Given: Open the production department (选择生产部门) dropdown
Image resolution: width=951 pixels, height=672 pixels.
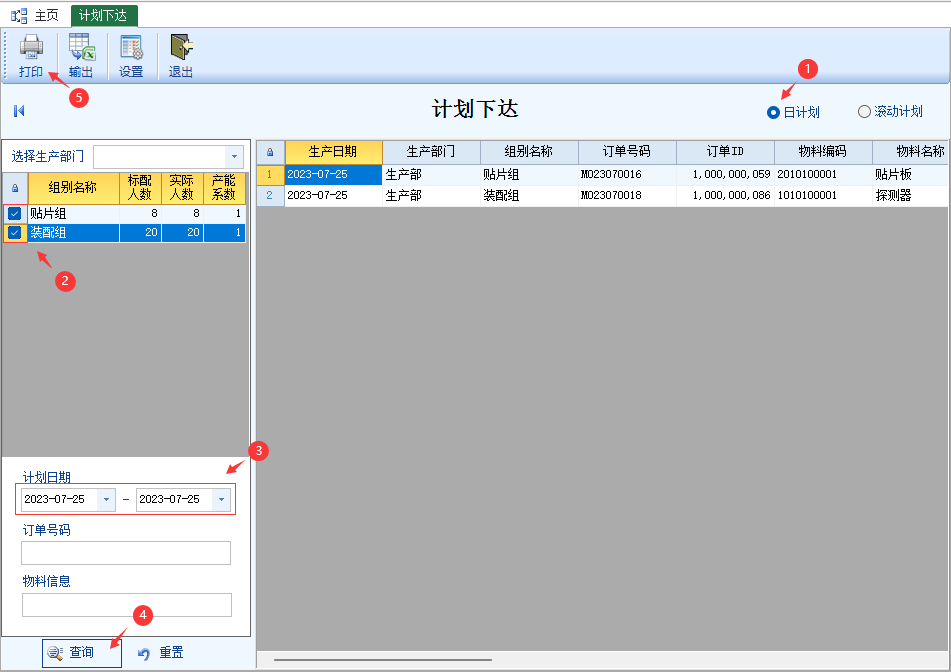Looking at the screenshot, I should 234,157.
